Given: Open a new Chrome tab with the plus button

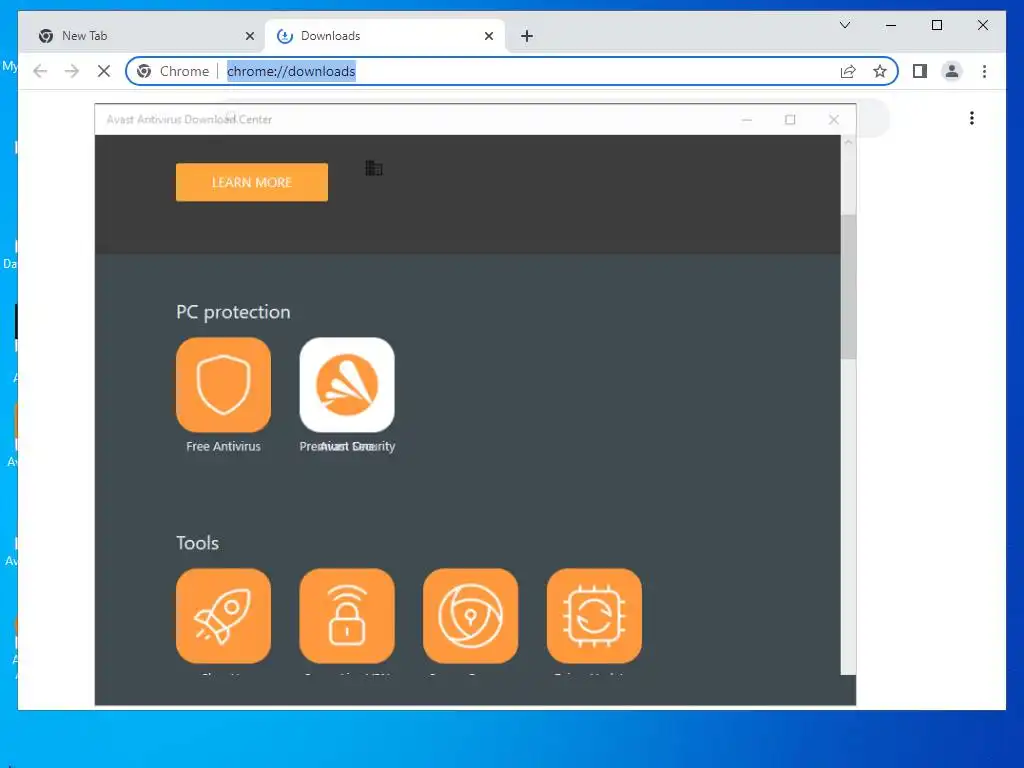Looking at the screenshot, I should [x=527, y=36].
